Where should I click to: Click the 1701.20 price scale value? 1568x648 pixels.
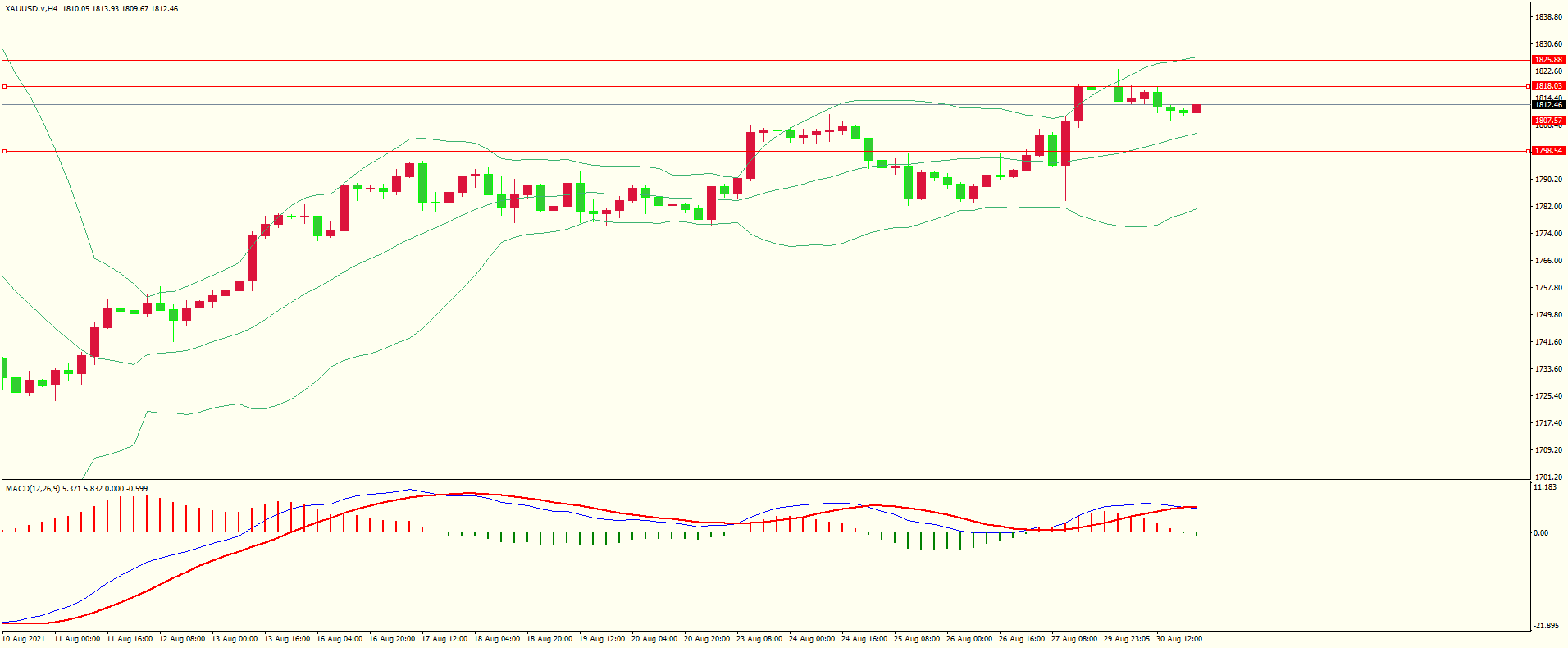coord(1548,477)
